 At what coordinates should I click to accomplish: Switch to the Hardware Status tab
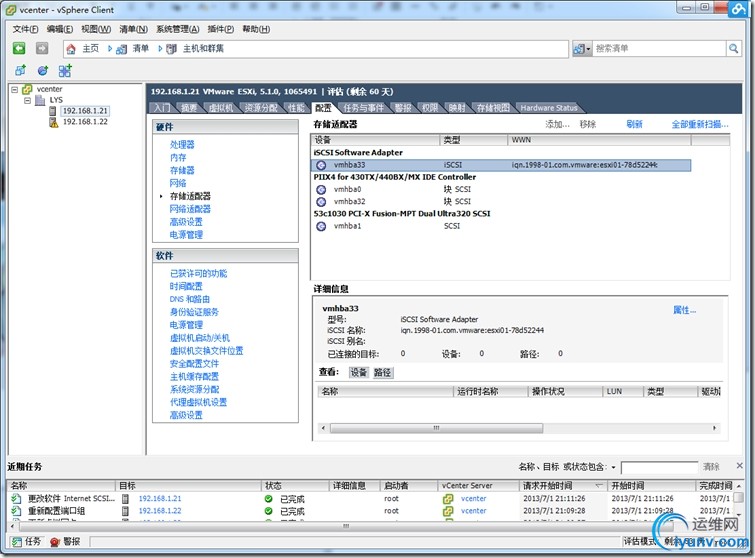[x=548, y=108]
